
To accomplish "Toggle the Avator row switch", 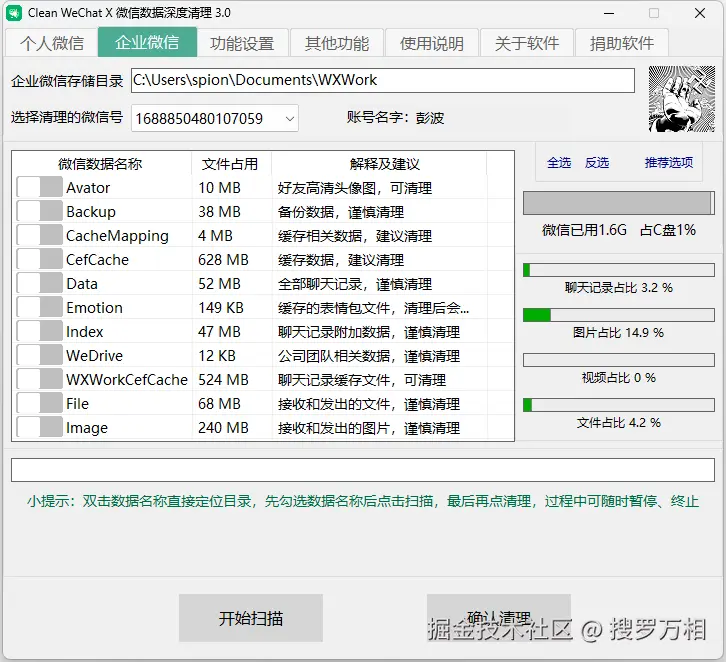I will [x=39, y=187].
